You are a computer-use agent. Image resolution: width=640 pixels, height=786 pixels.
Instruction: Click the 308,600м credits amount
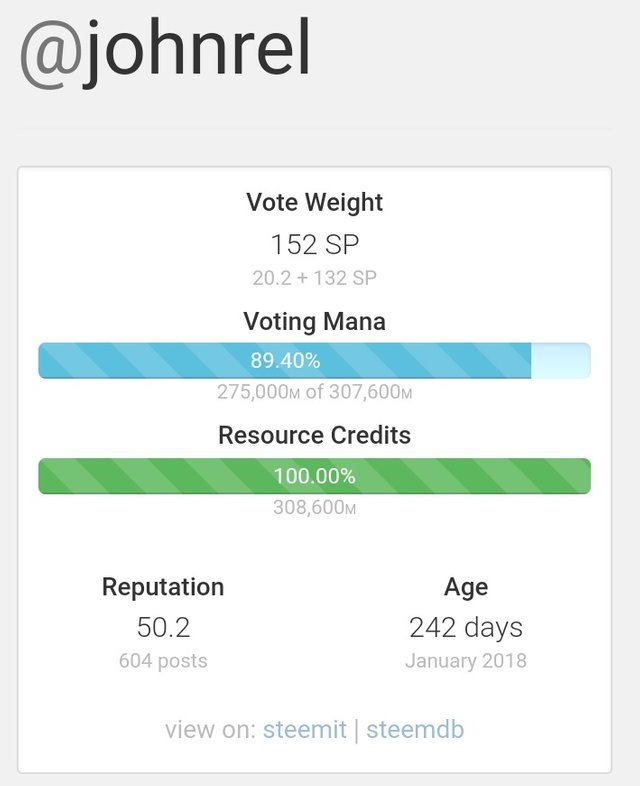[314, 507]
